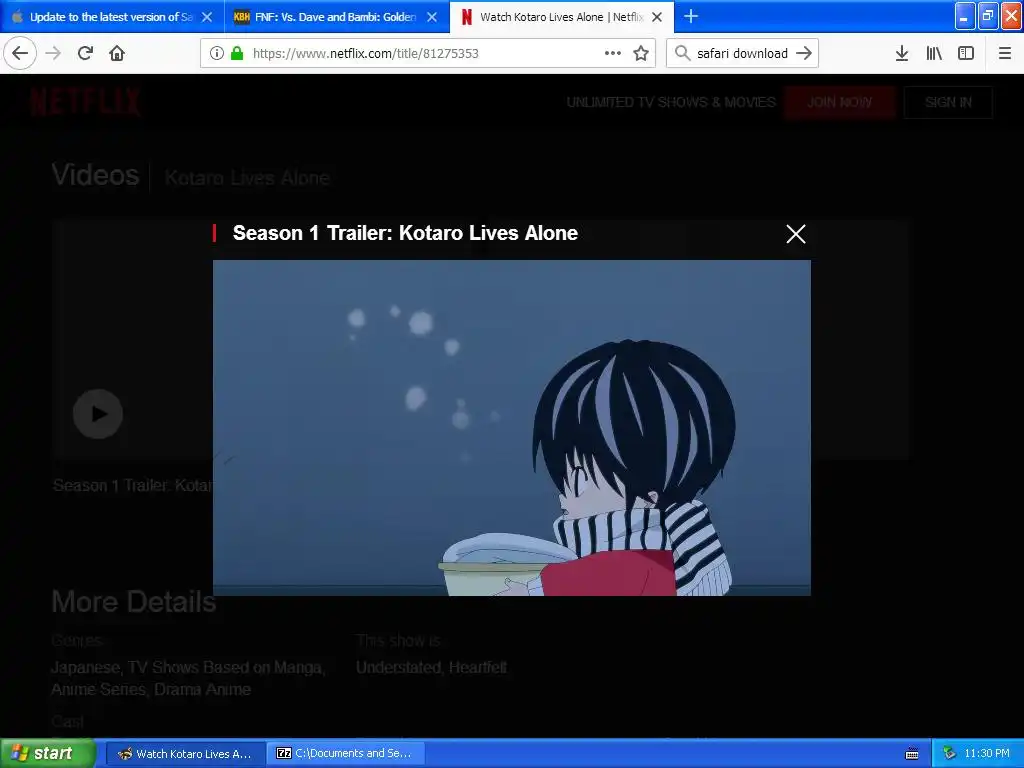
Task: Open the Windows Start menu
Action: pos(46,753)
